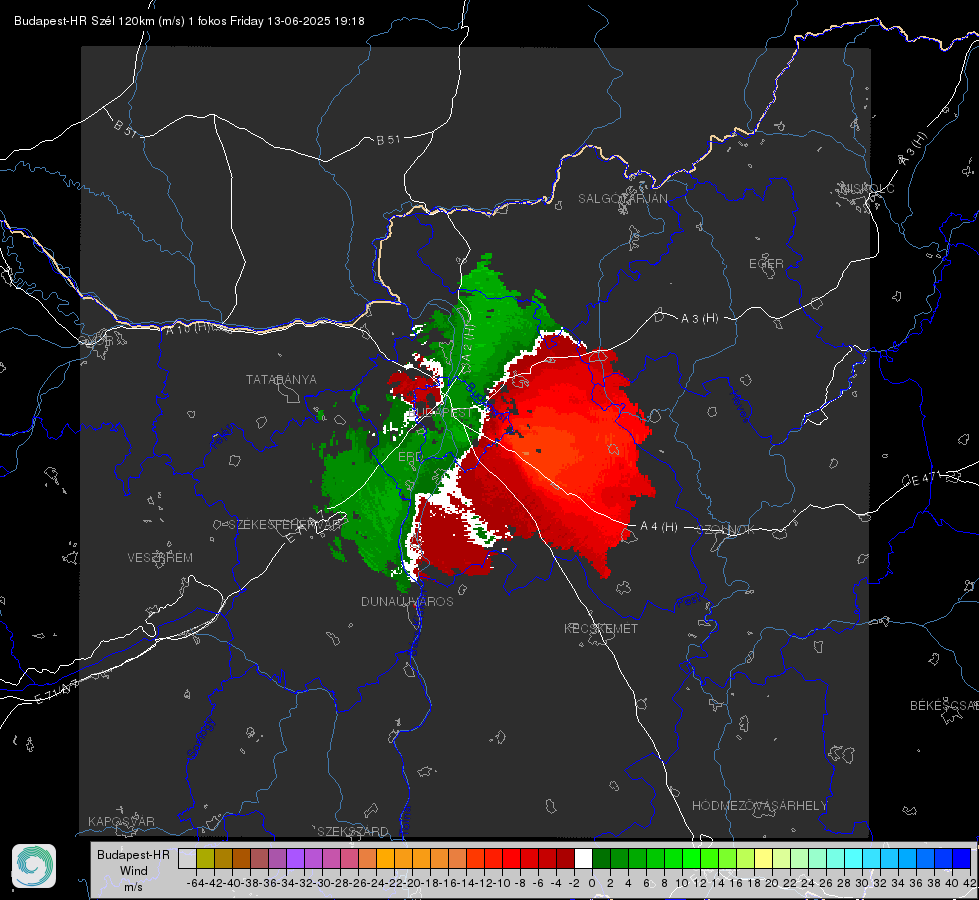Viewport: 979px width, 900px height.
Task: Click the SZÉKESFEHÉRVÁR city label
Action: (x=285, y=524)
